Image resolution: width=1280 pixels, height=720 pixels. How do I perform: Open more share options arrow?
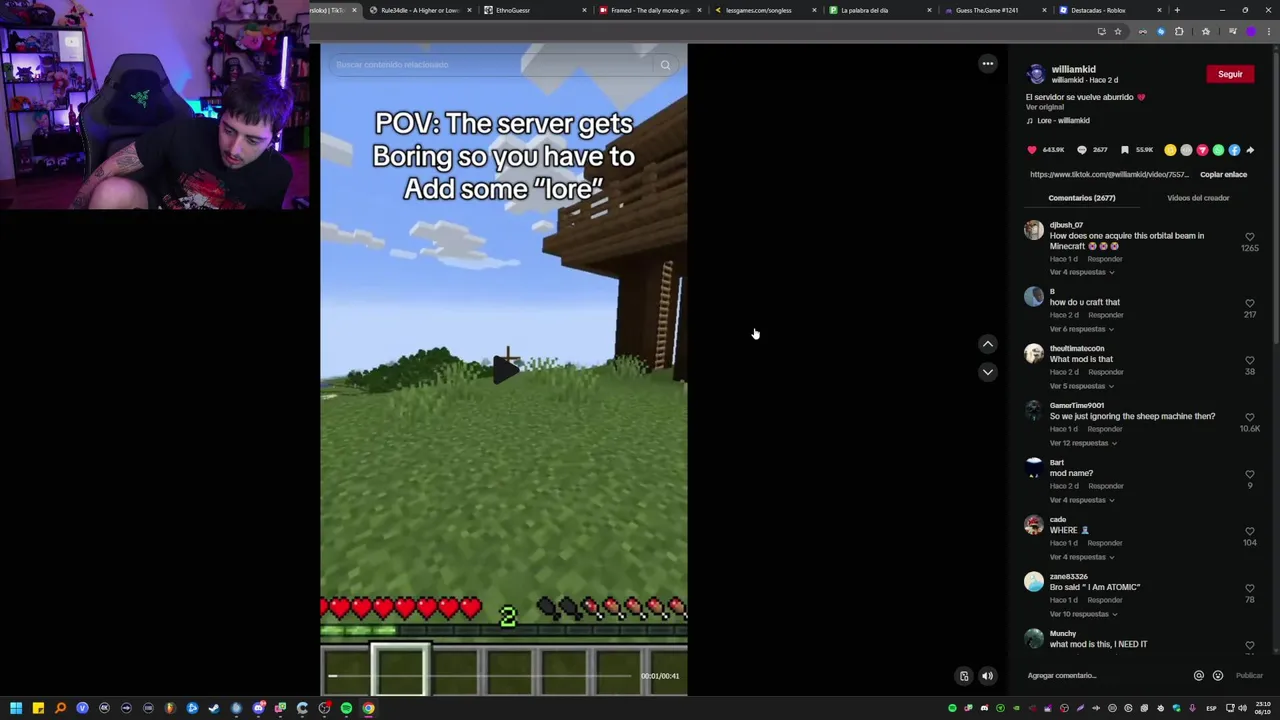[1250, 150]
